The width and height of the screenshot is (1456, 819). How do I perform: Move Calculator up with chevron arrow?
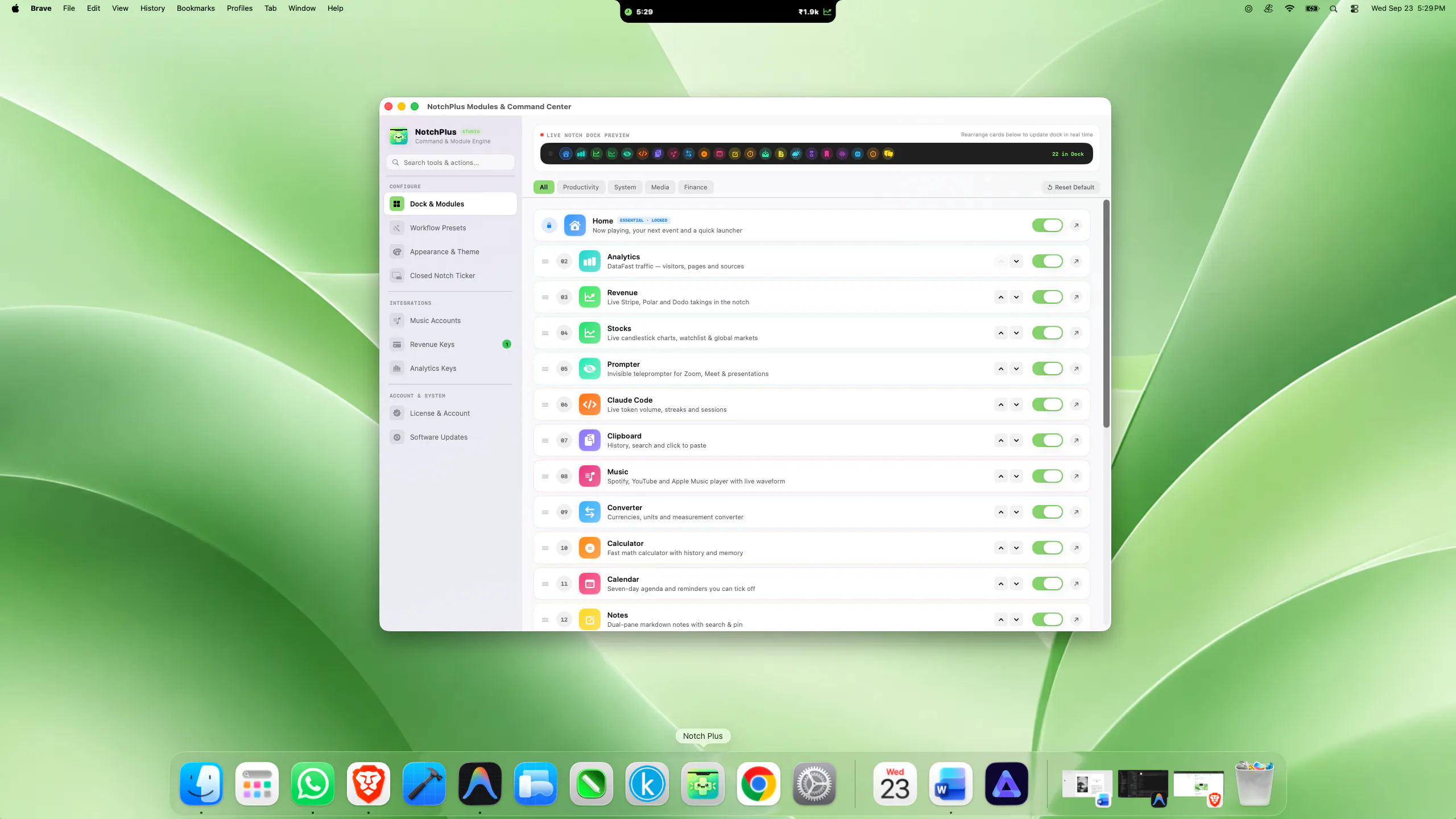click(1001, 548)
